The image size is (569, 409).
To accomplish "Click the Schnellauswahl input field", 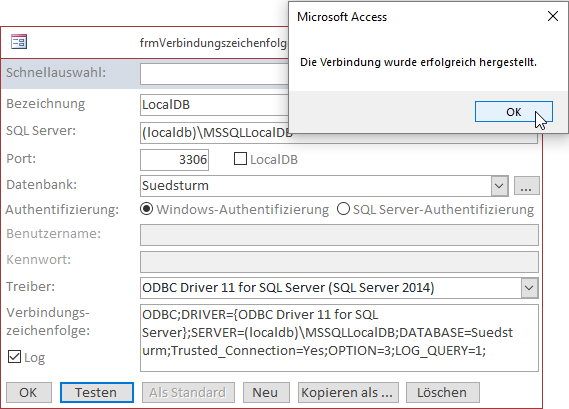I will (x=214, y=74).
